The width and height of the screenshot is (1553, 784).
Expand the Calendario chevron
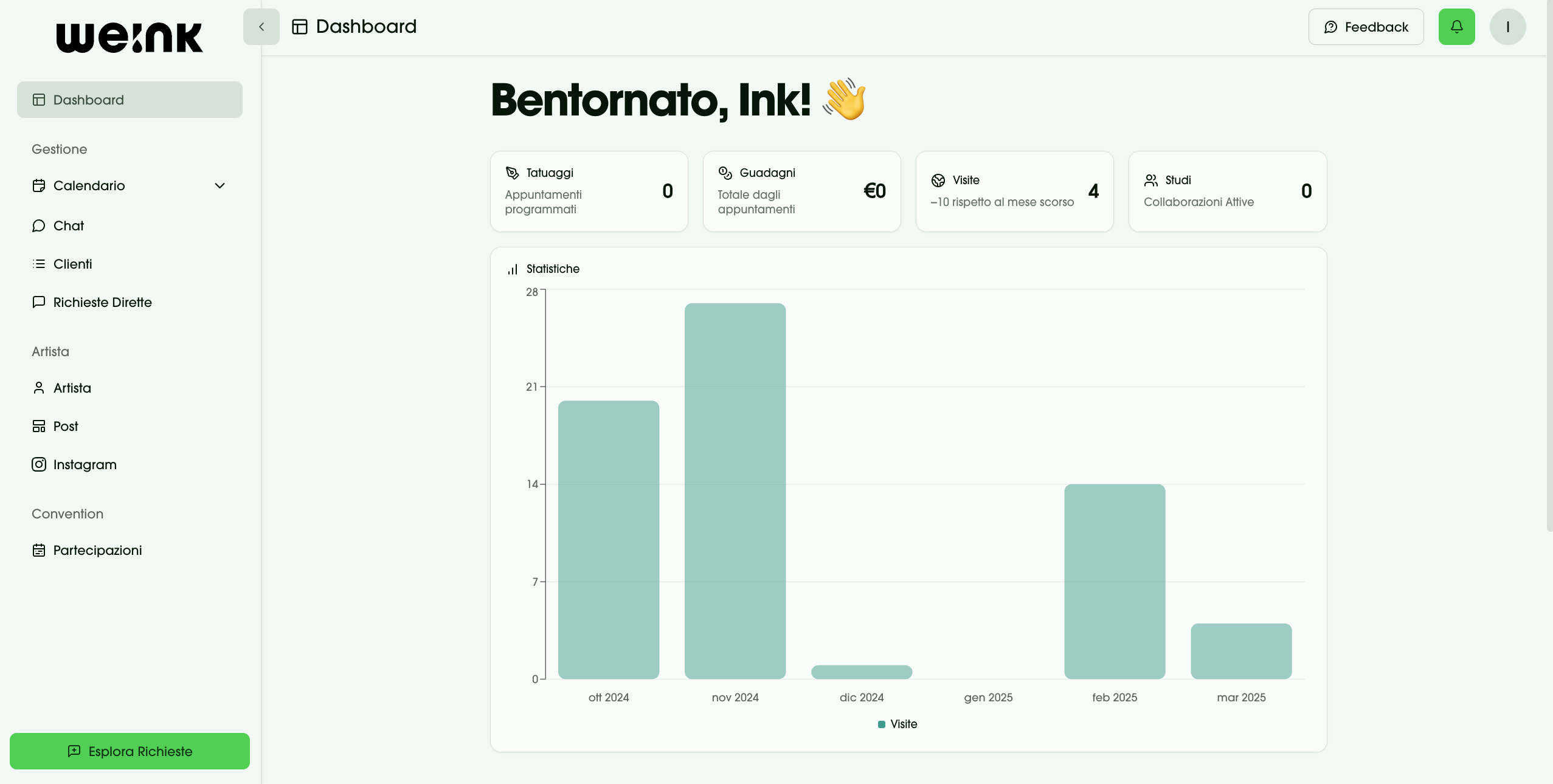(x=220, y=185)
